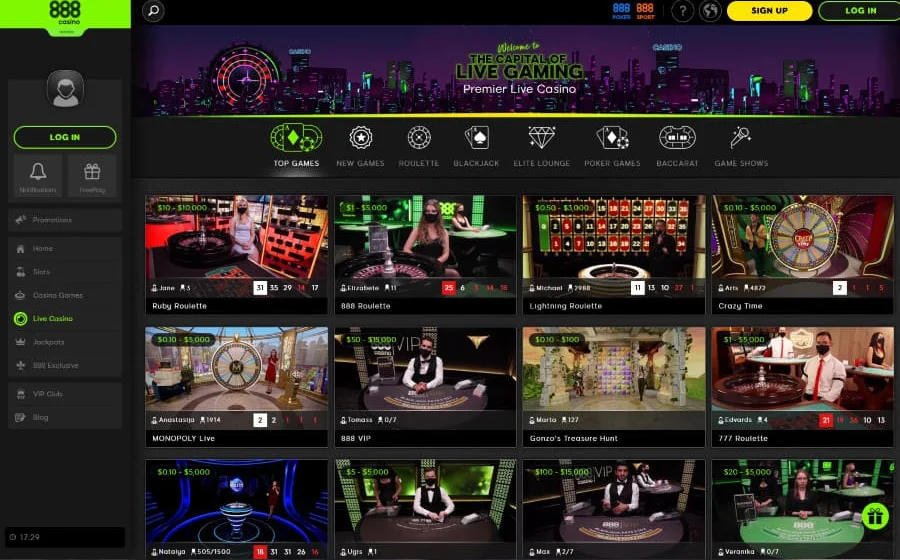
Task: Open Veronika's blackjack table thumbnail
Action: (802, 509)
